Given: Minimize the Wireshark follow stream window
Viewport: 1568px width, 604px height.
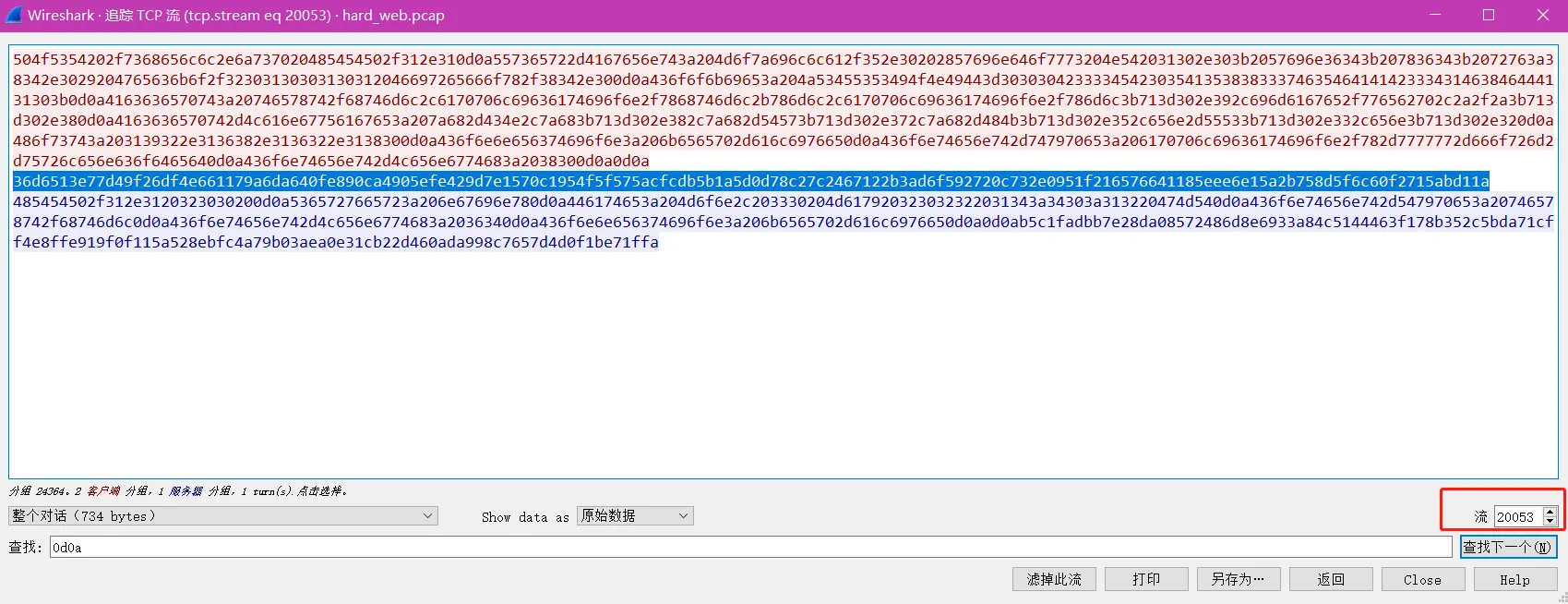Looking at the screenshot, I should (1435, 15).
